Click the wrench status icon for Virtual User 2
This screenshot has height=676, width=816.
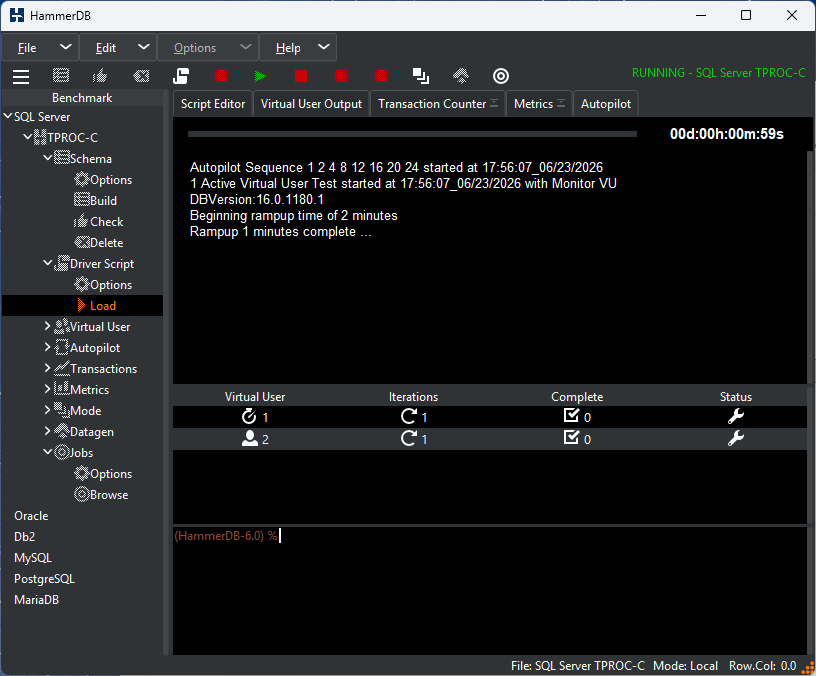735,438
